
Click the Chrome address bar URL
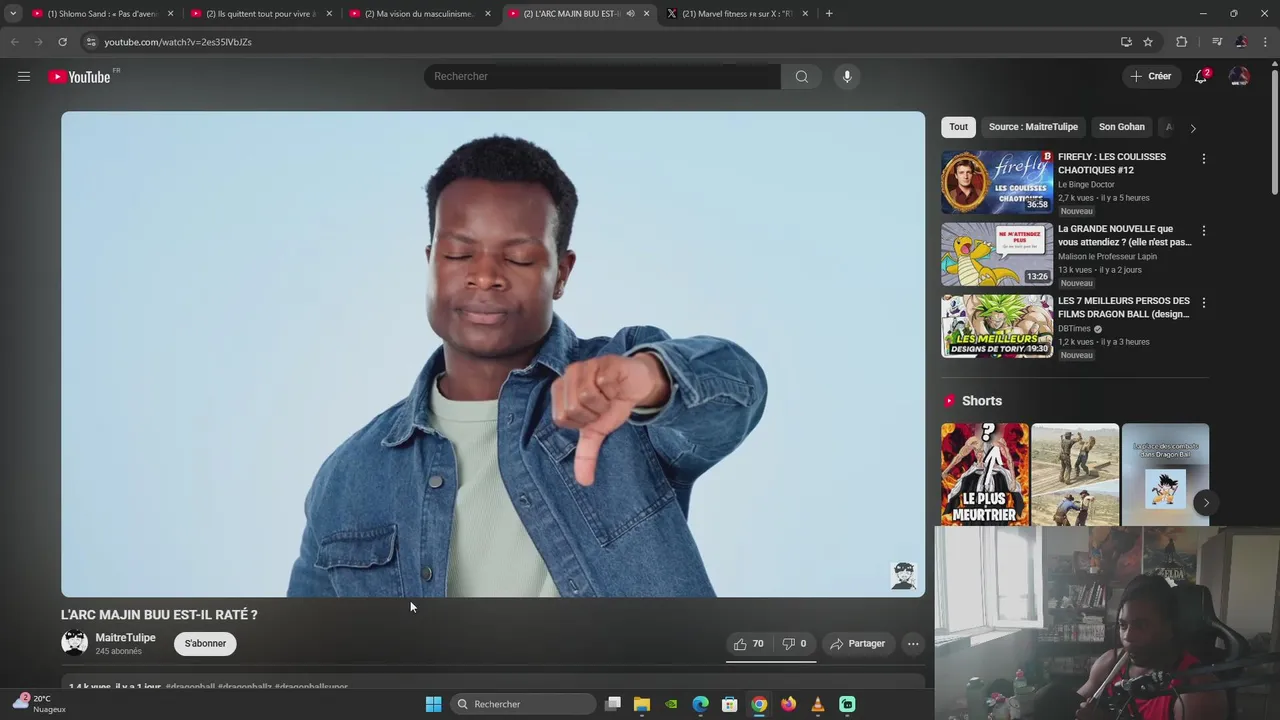[178, 42]
